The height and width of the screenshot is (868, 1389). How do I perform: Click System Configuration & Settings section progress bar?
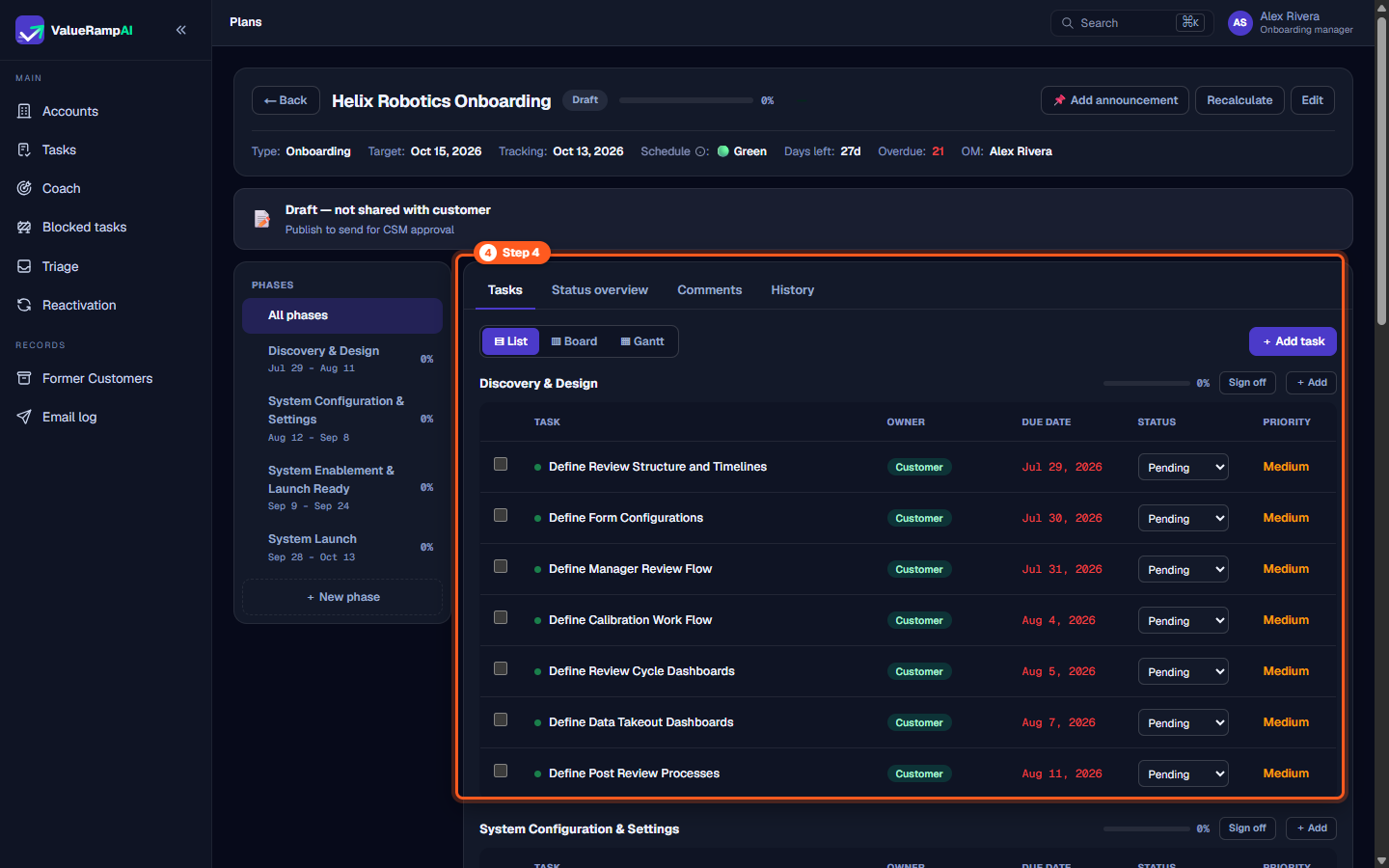[x=1147, y=828]
